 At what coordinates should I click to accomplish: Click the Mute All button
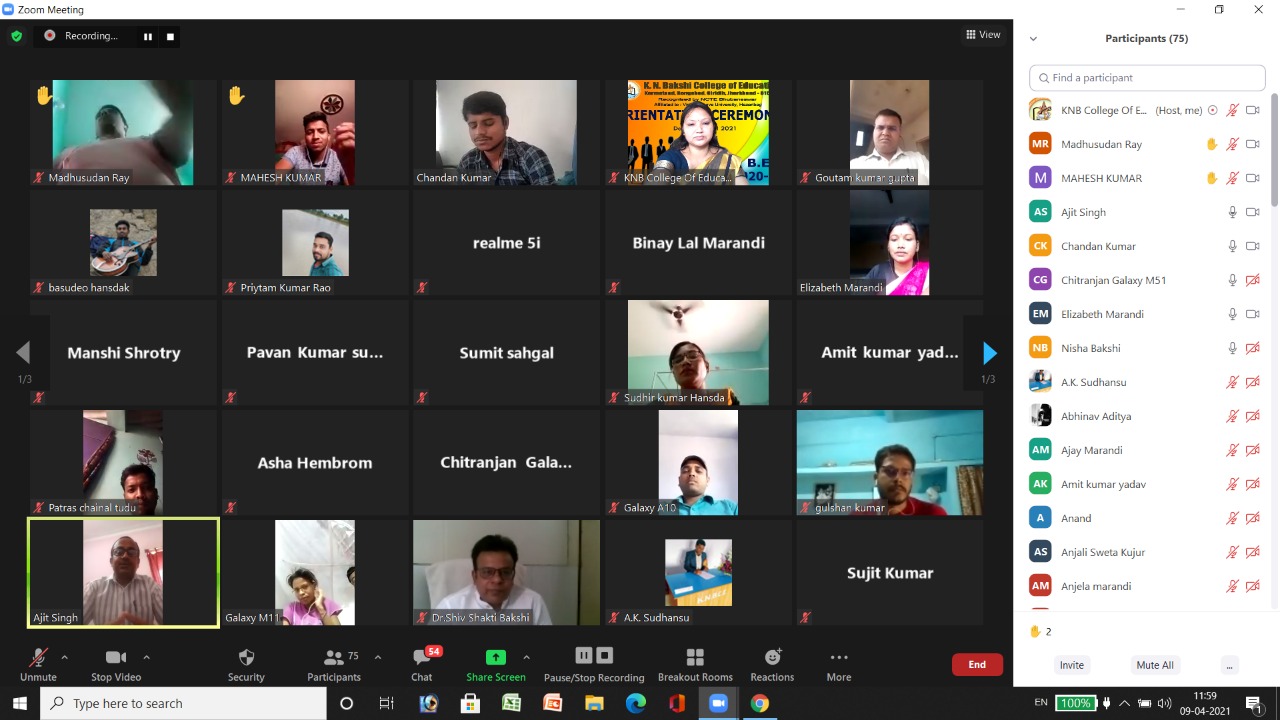click(x=1155, y=665)
